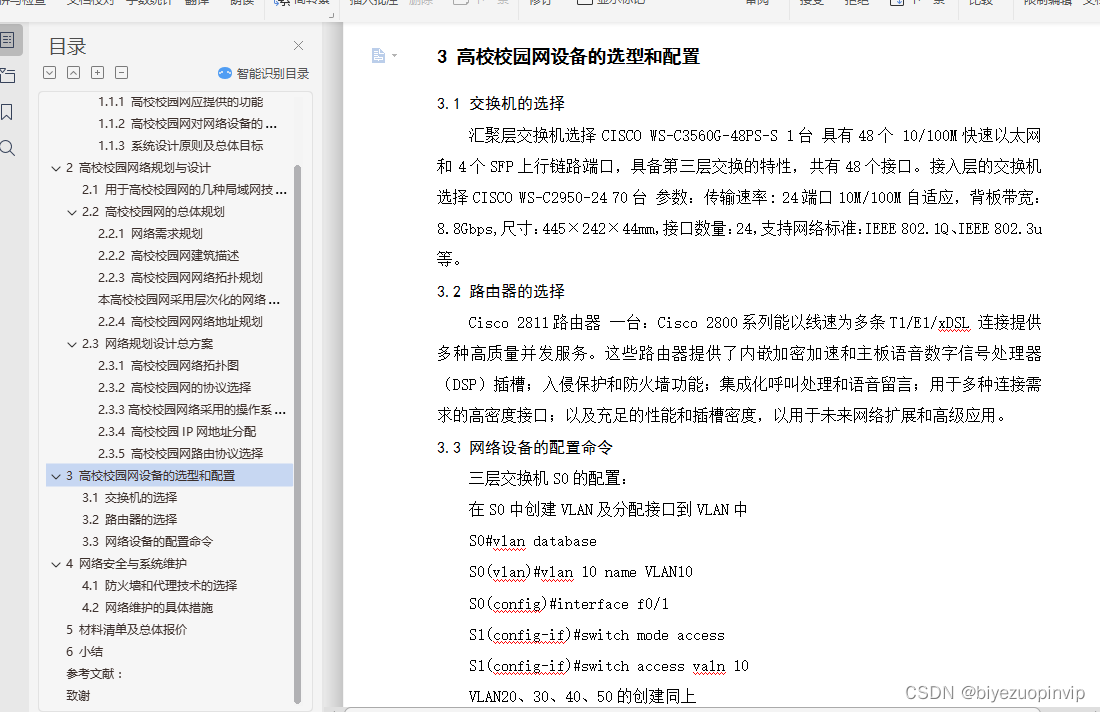Open 3.2 路由器的选择 in outline
The image size is (1100, 712).
[129, 519]
